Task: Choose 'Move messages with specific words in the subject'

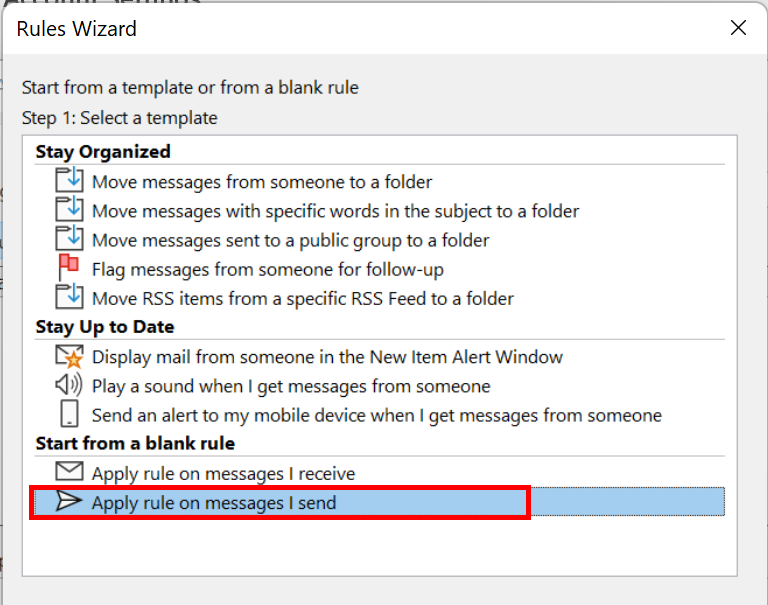Action: 335,211
